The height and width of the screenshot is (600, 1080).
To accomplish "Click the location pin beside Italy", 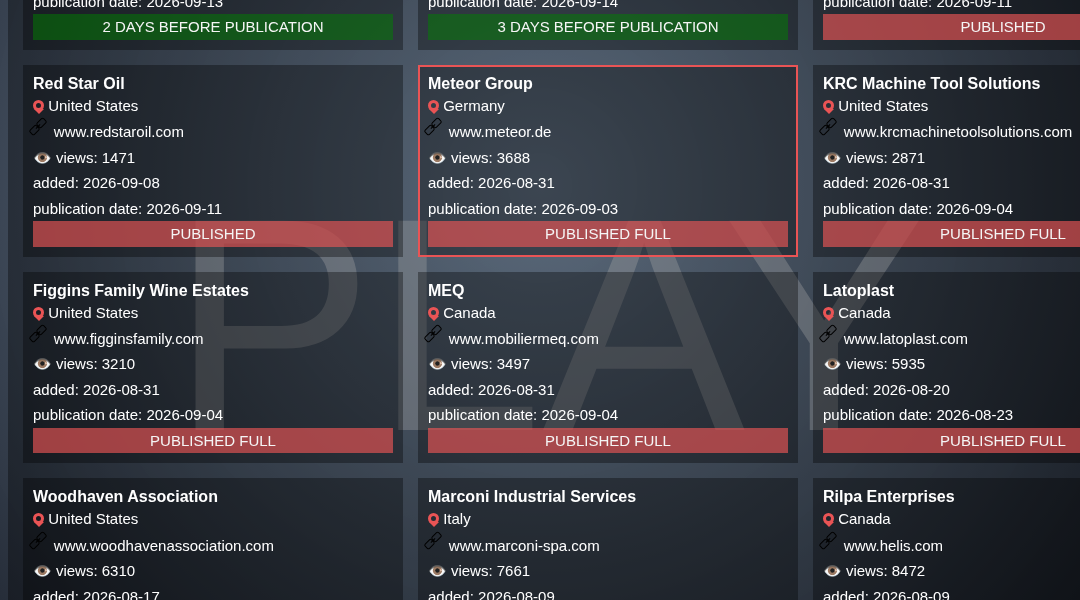I will click(433, 520).
